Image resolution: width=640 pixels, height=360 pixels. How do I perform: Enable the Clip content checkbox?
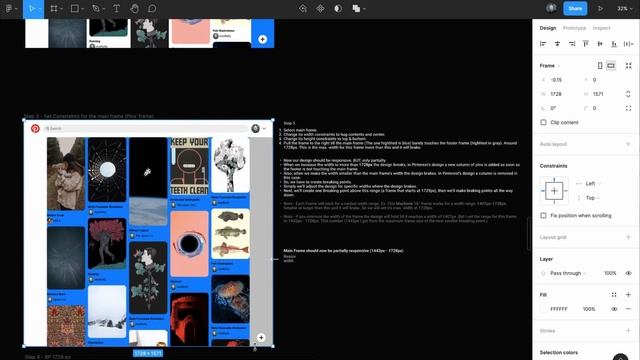543,122
